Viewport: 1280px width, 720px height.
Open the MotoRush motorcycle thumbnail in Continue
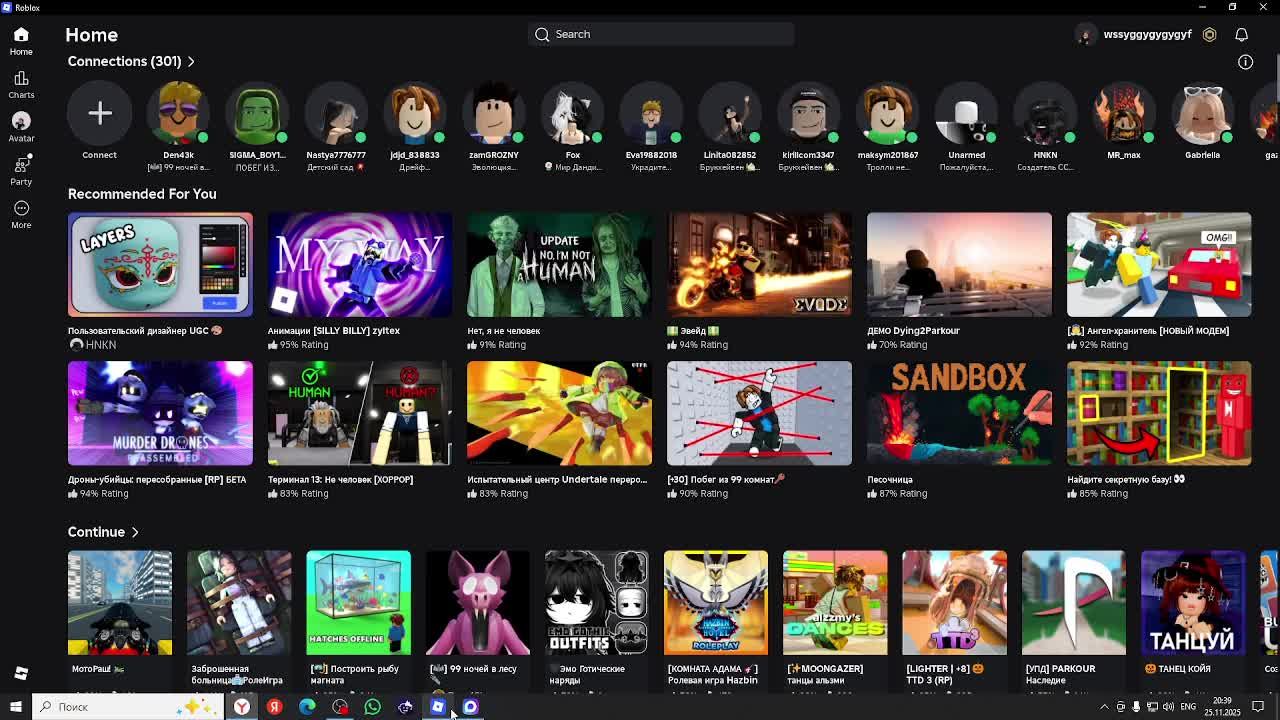[x=120, y=603]
